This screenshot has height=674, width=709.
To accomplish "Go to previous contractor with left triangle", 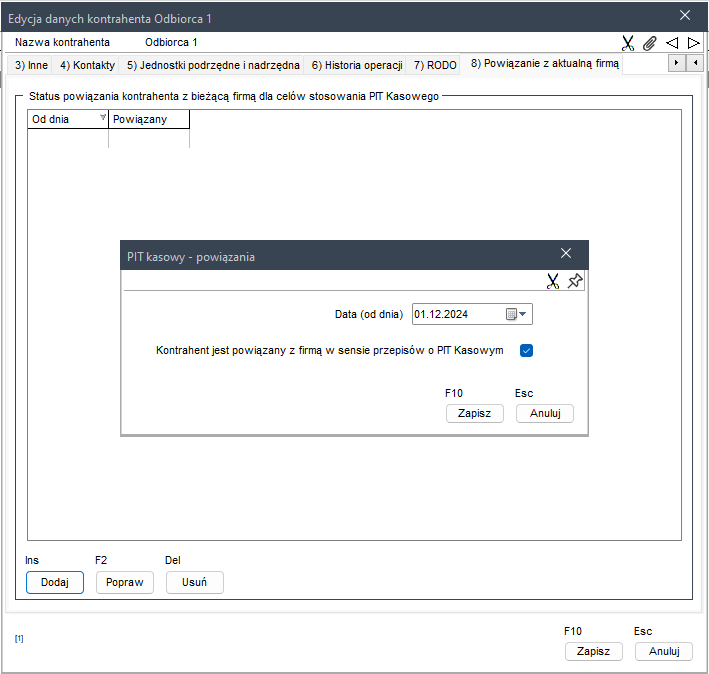I will point(672,43).
